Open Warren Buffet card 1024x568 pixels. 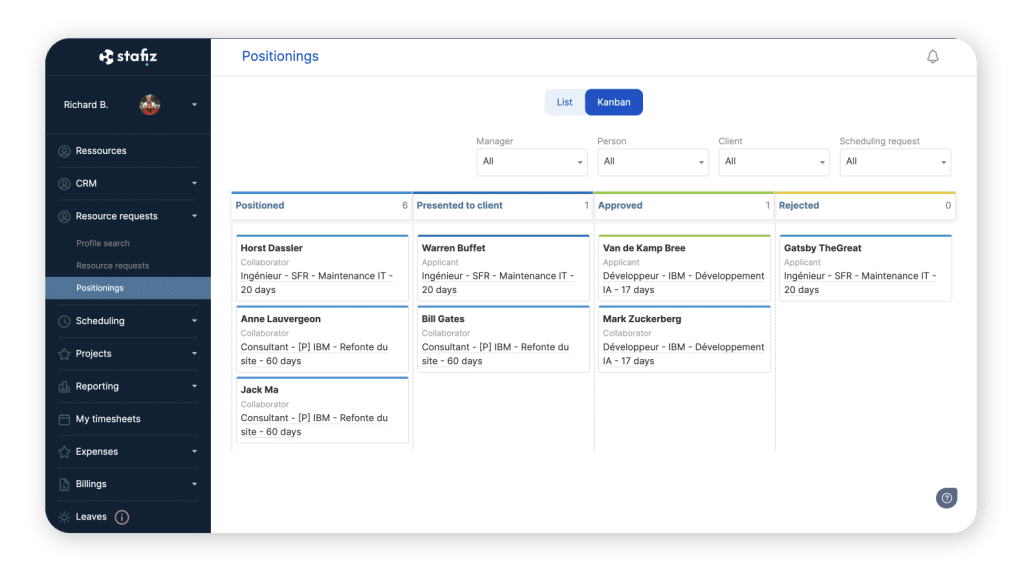coord(503,268)
